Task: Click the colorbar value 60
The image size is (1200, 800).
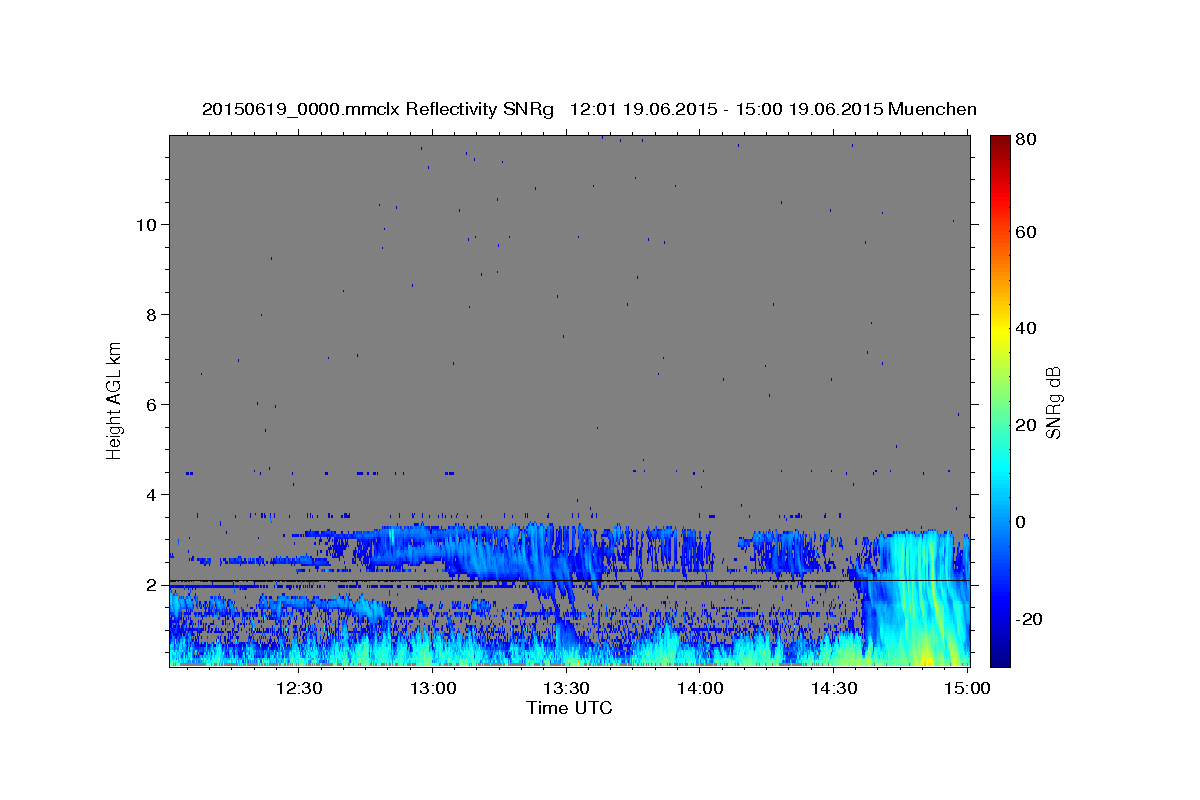Action: coord(1027,232)
